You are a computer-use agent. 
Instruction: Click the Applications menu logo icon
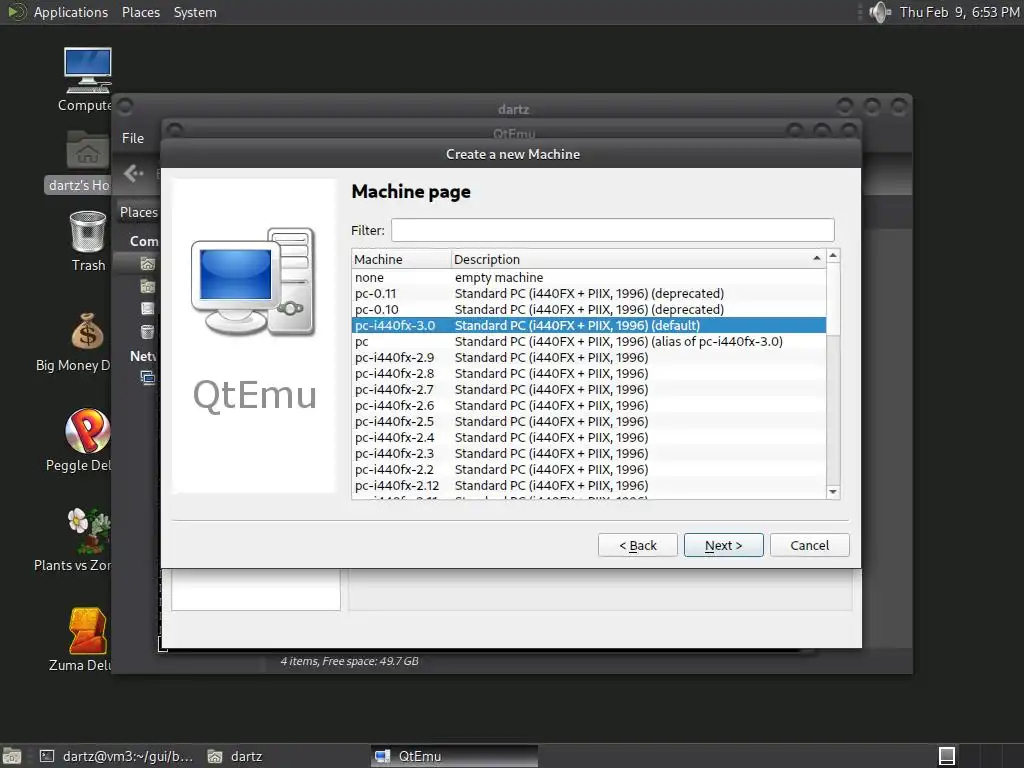[x=16, y=12]
